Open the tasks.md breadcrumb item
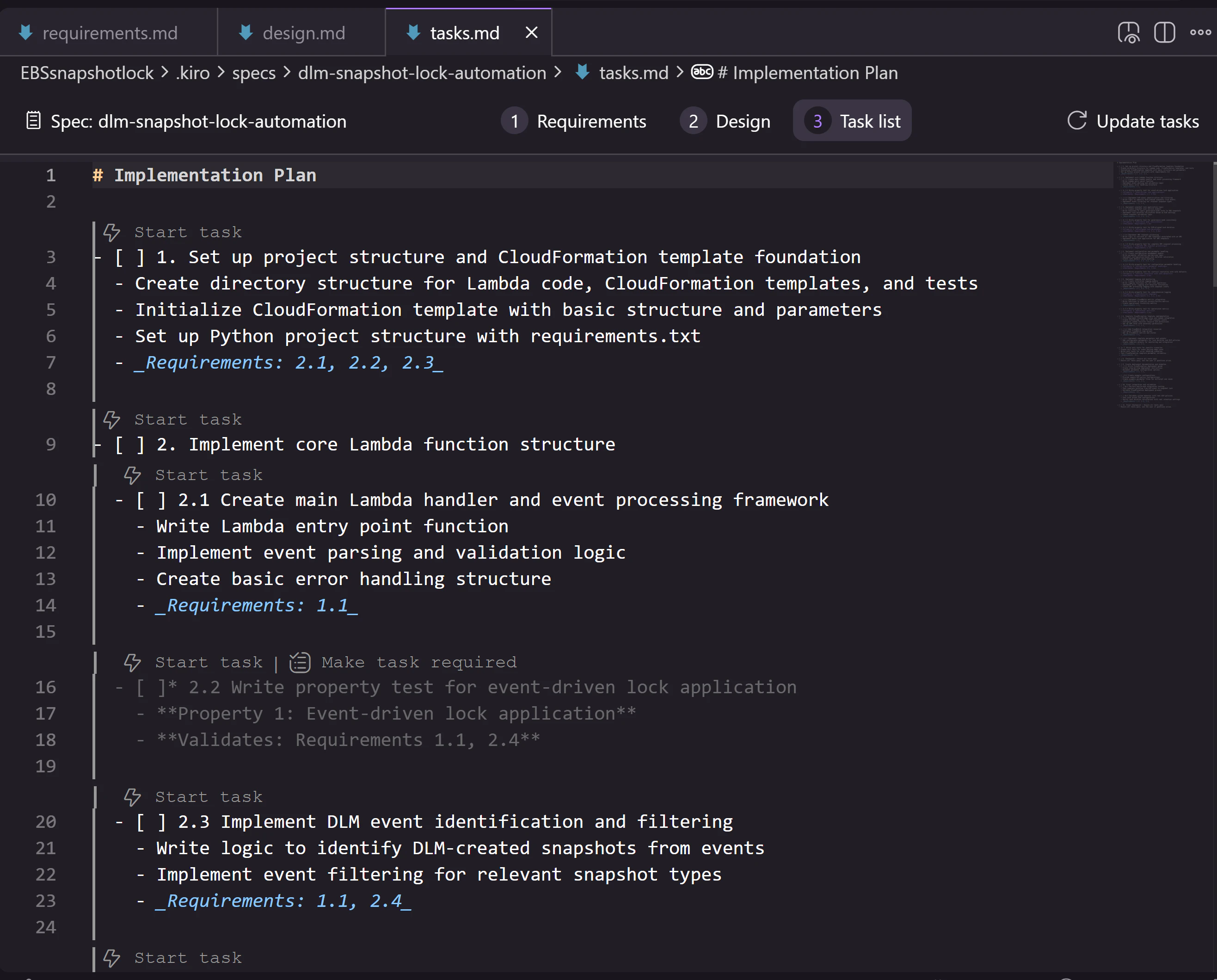Screen dimensions: 1217x980 (633, 73)
